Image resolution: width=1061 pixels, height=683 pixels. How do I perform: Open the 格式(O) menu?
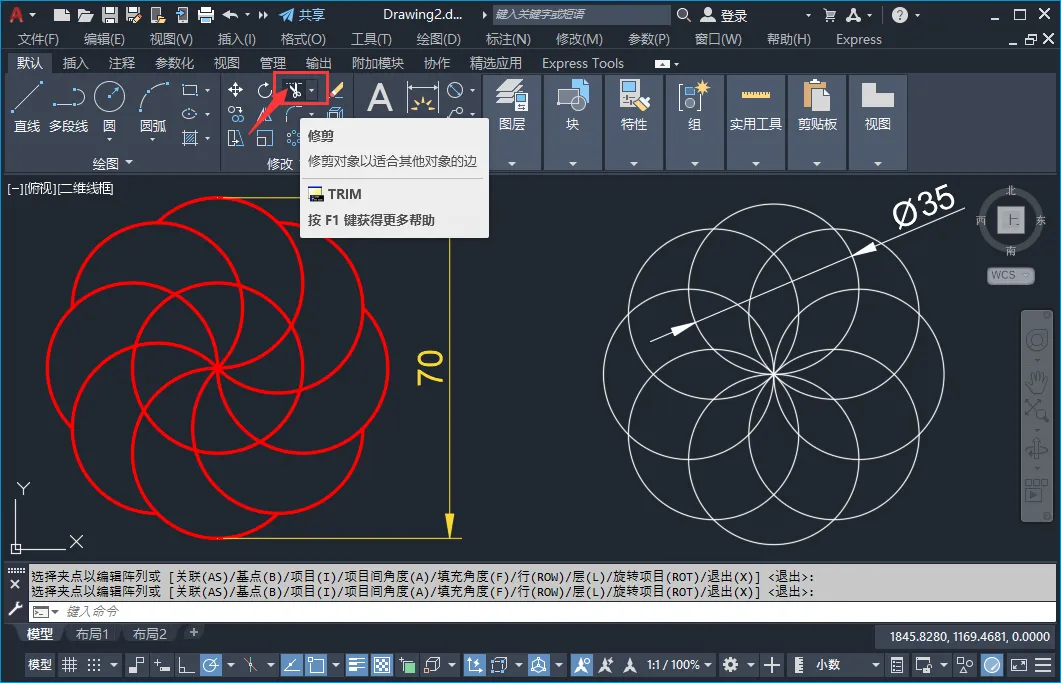(303, 39)
